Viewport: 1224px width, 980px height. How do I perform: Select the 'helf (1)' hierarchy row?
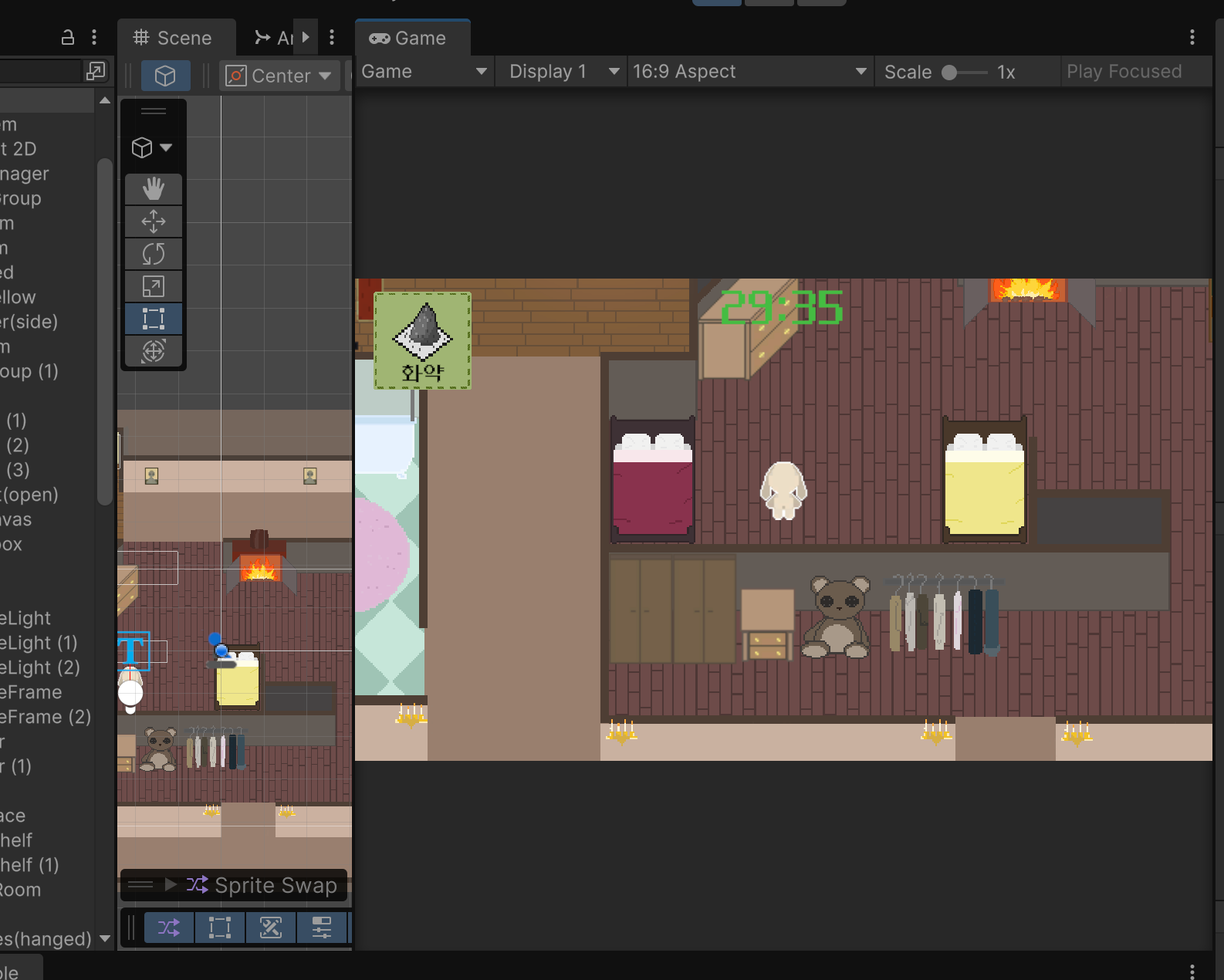(x=47, y=865)
